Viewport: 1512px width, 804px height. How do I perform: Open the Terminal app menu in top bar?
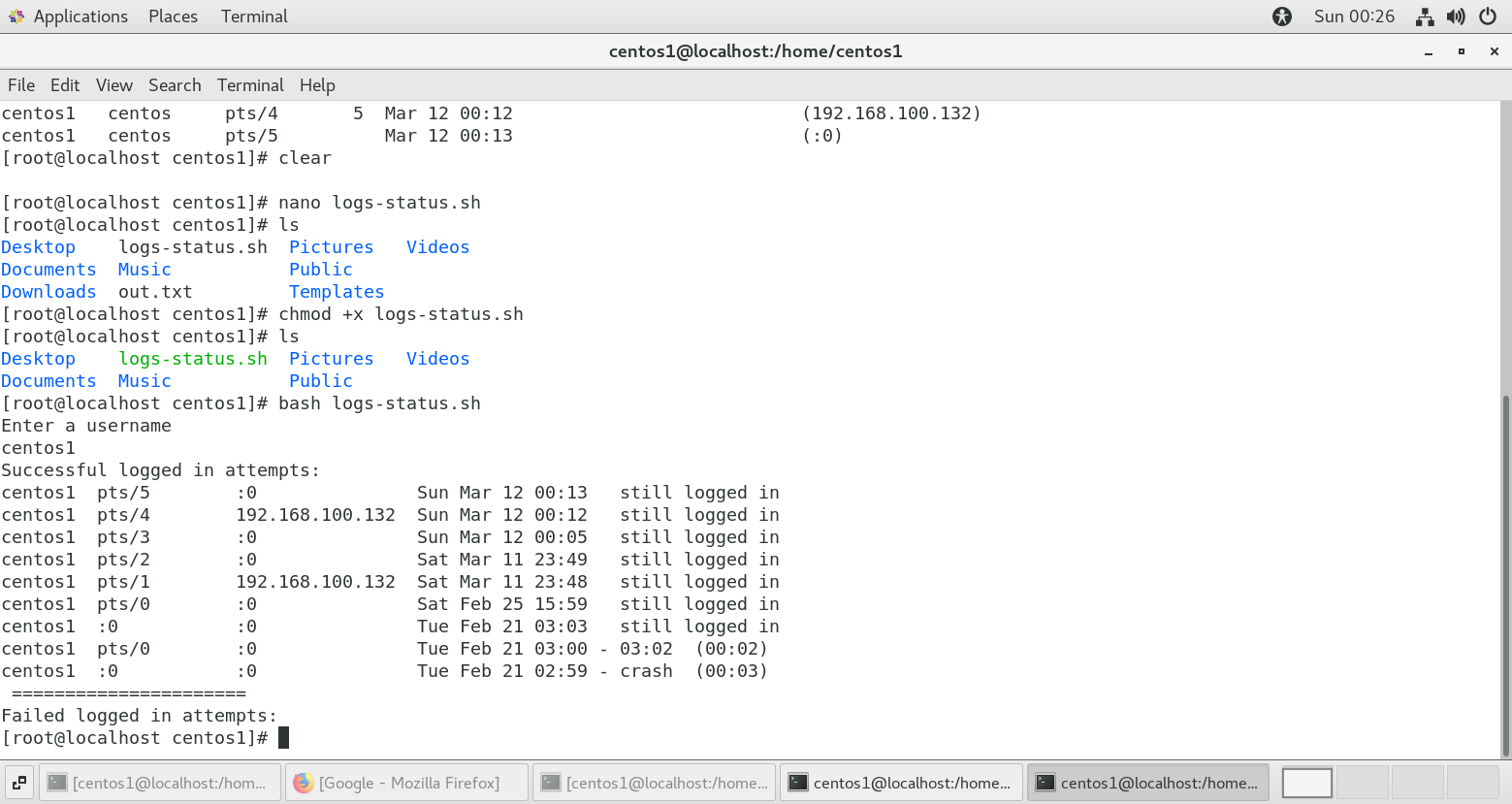[254, 16]
